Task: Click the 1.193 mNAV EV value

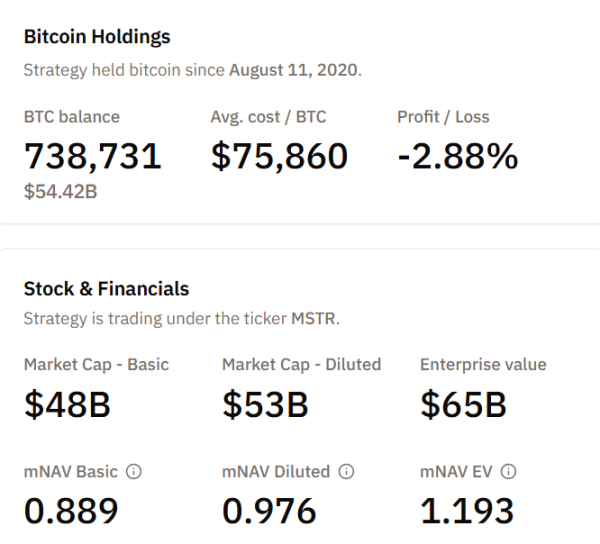Action: (467, 511)
